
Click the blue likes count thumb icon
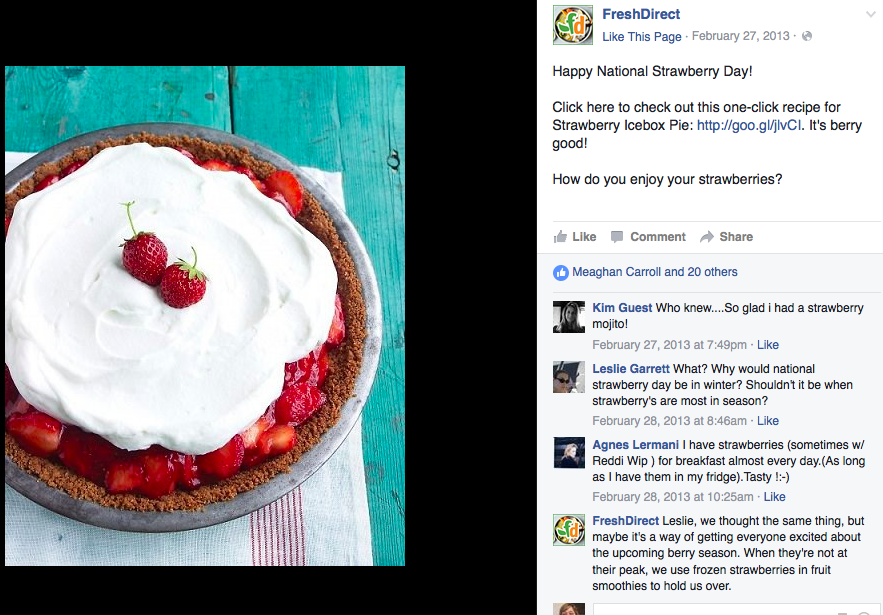pos(561,273)
